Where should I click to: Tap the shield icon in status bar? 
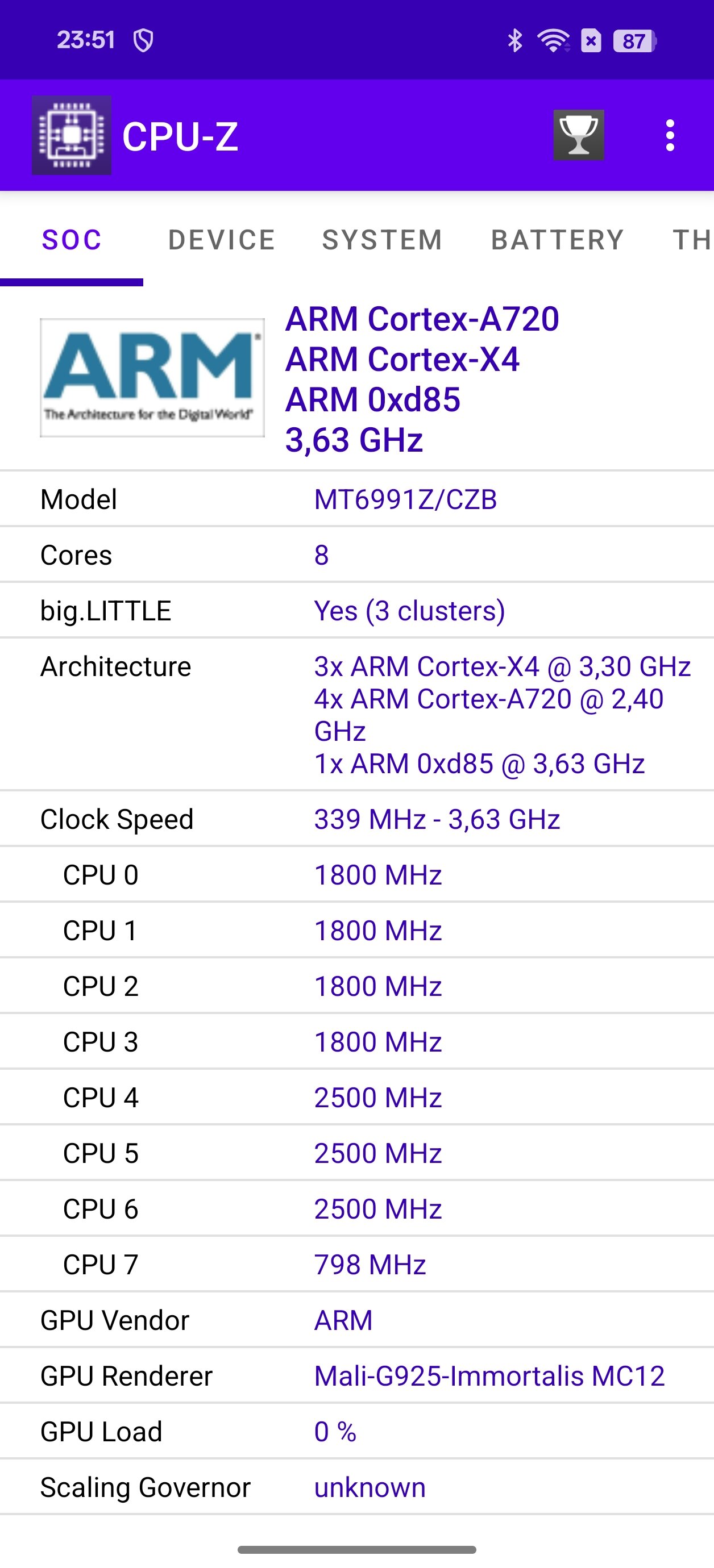(143, 41)
